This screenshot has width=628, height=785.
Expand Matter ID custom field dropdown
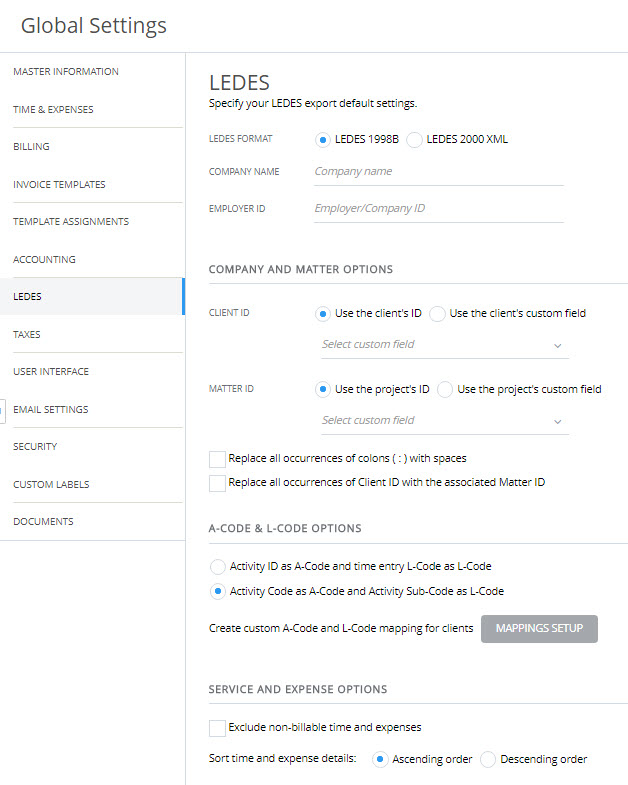tap(445, 421)
